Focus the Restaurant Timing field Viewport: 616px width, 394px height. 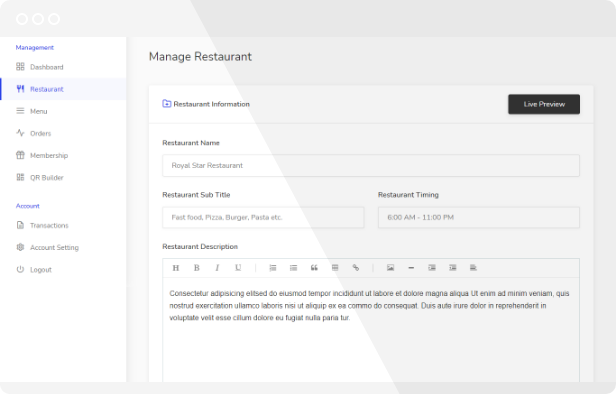click(478, 217)
